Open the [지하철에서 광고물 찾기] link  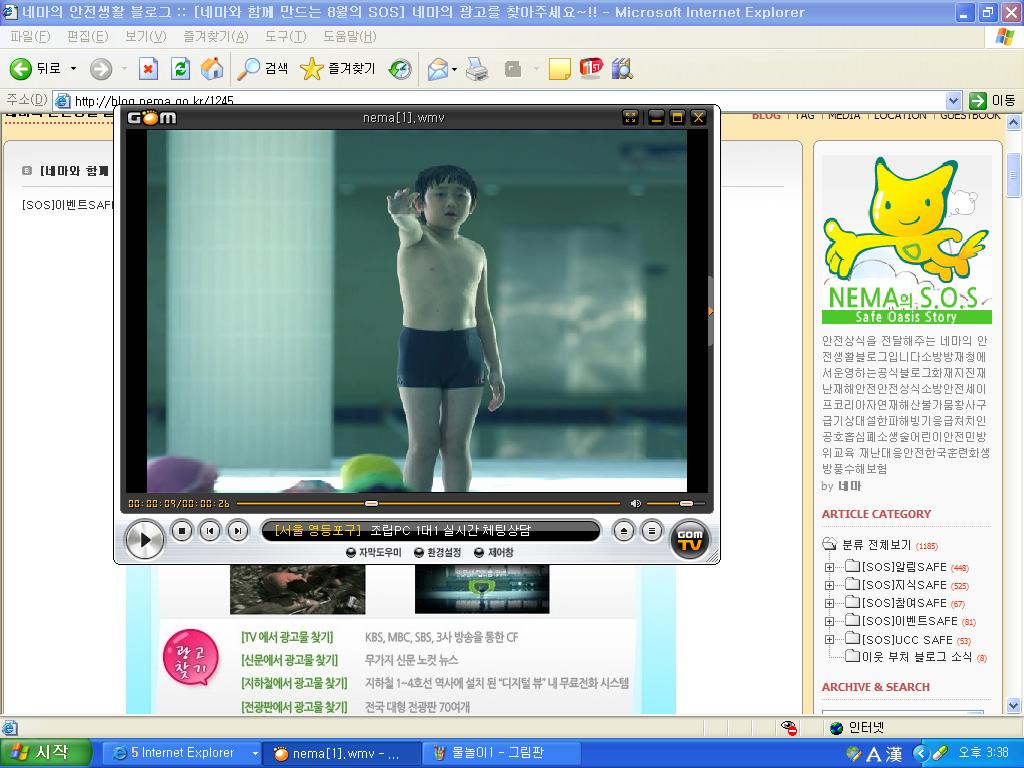294,683
